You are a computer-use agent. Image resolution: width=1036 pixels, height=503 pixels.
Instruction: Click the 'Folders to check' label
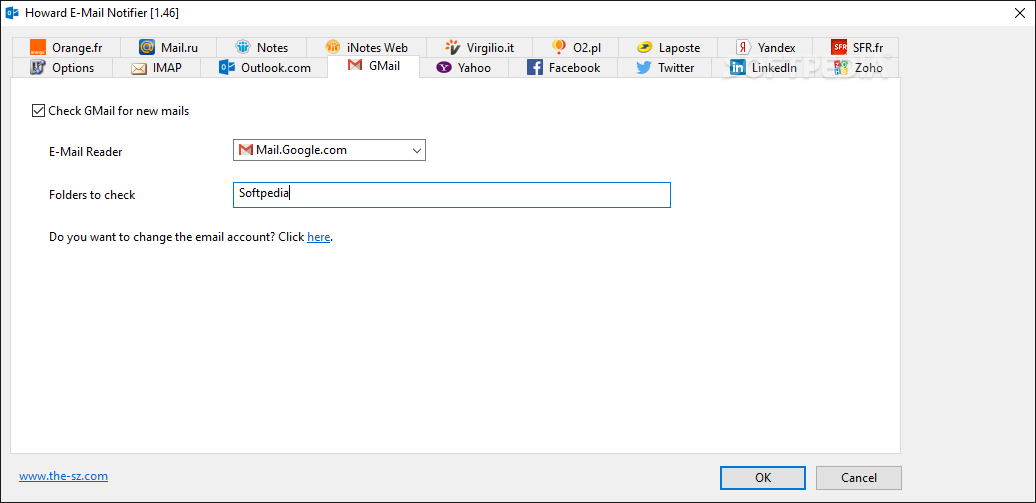click(x=92, y=195)
